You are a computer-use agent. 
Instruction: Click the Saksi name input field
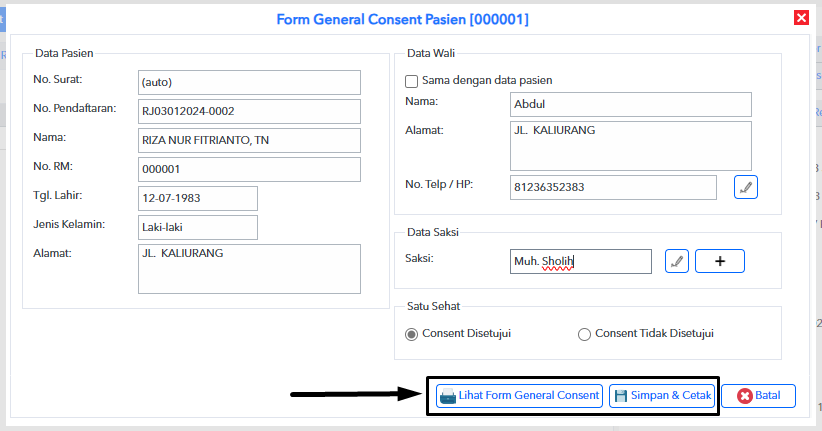tap(581, 261)
